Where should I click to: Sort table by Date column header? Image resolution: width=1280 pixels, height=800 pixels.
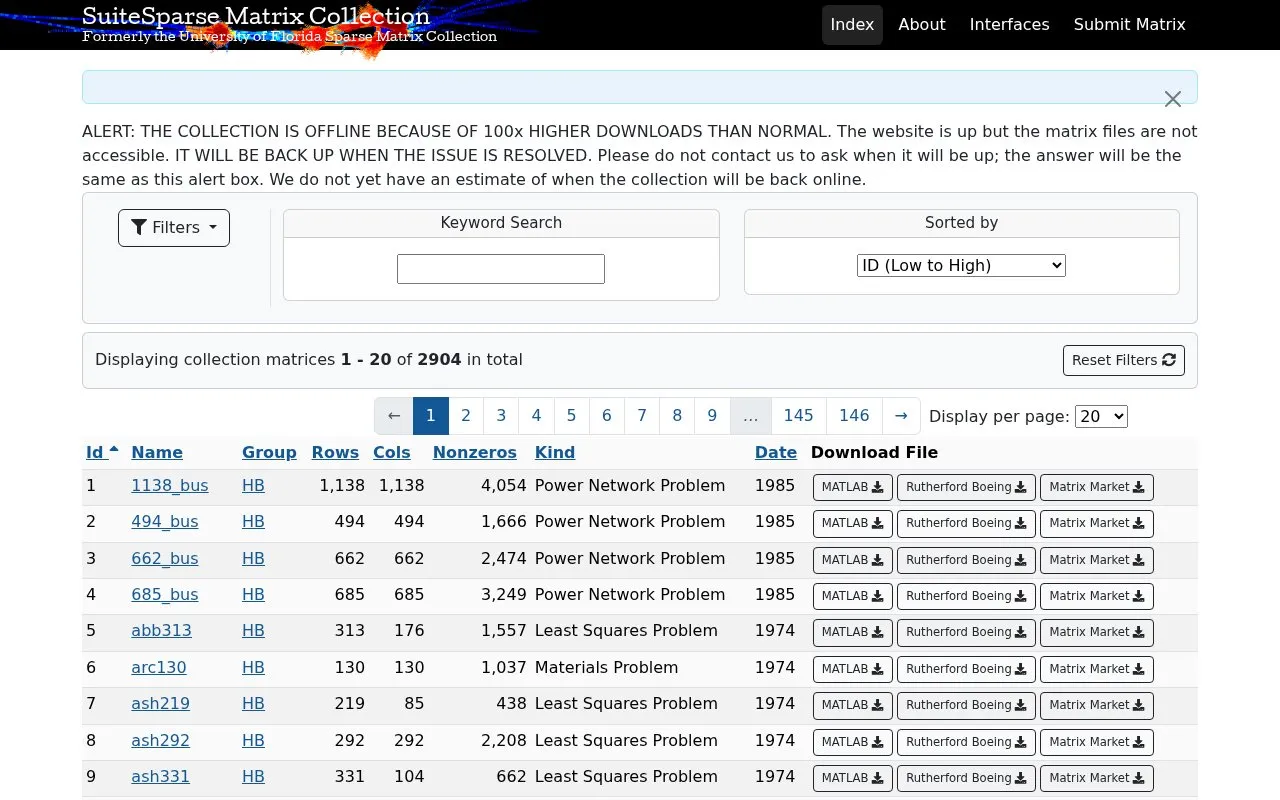tap(776, 452)
